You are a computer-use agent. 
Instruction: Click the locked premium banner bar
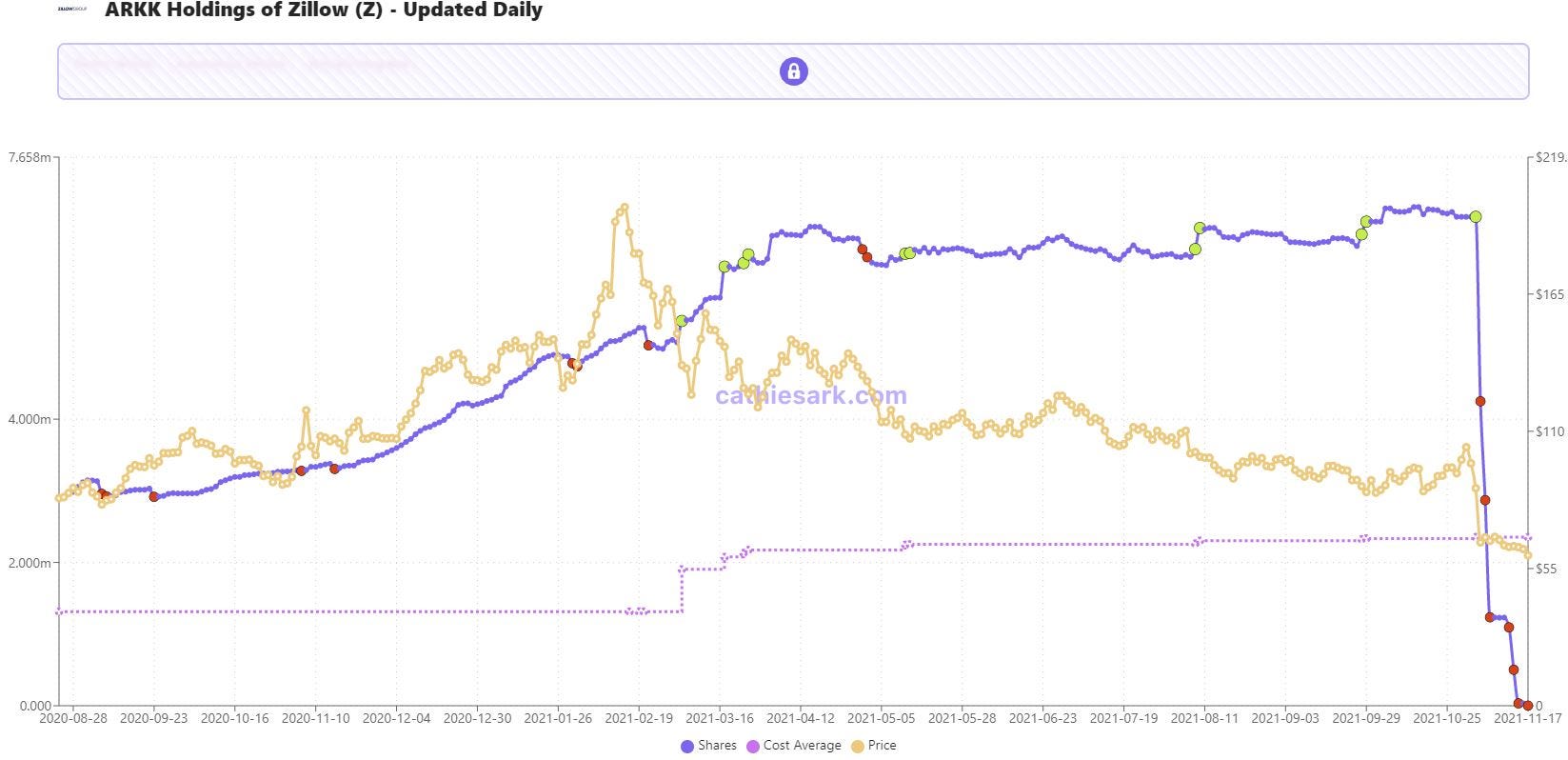pos(793,71)
